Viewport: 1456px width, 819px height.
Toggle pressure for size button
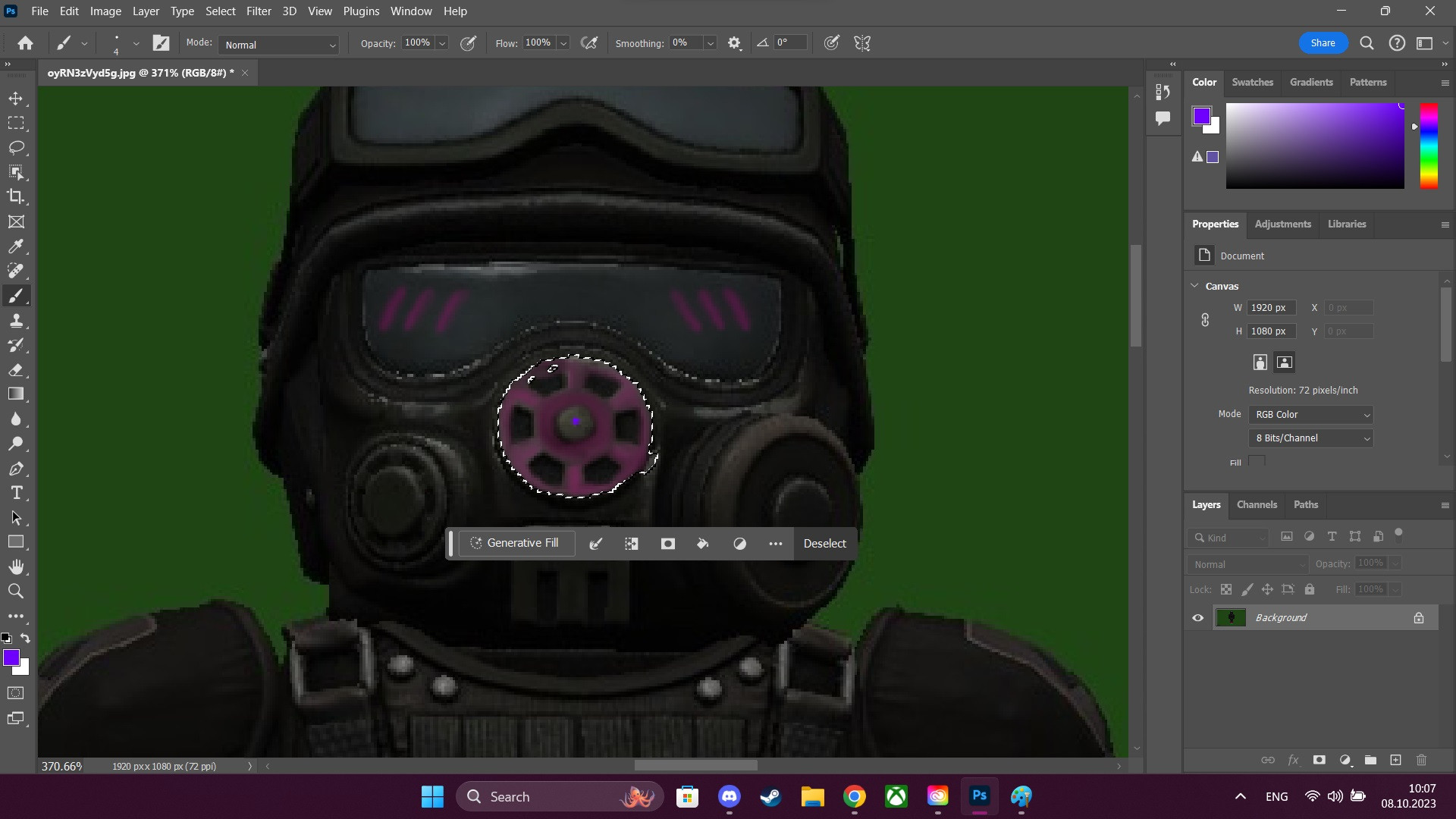pos(832,43)
